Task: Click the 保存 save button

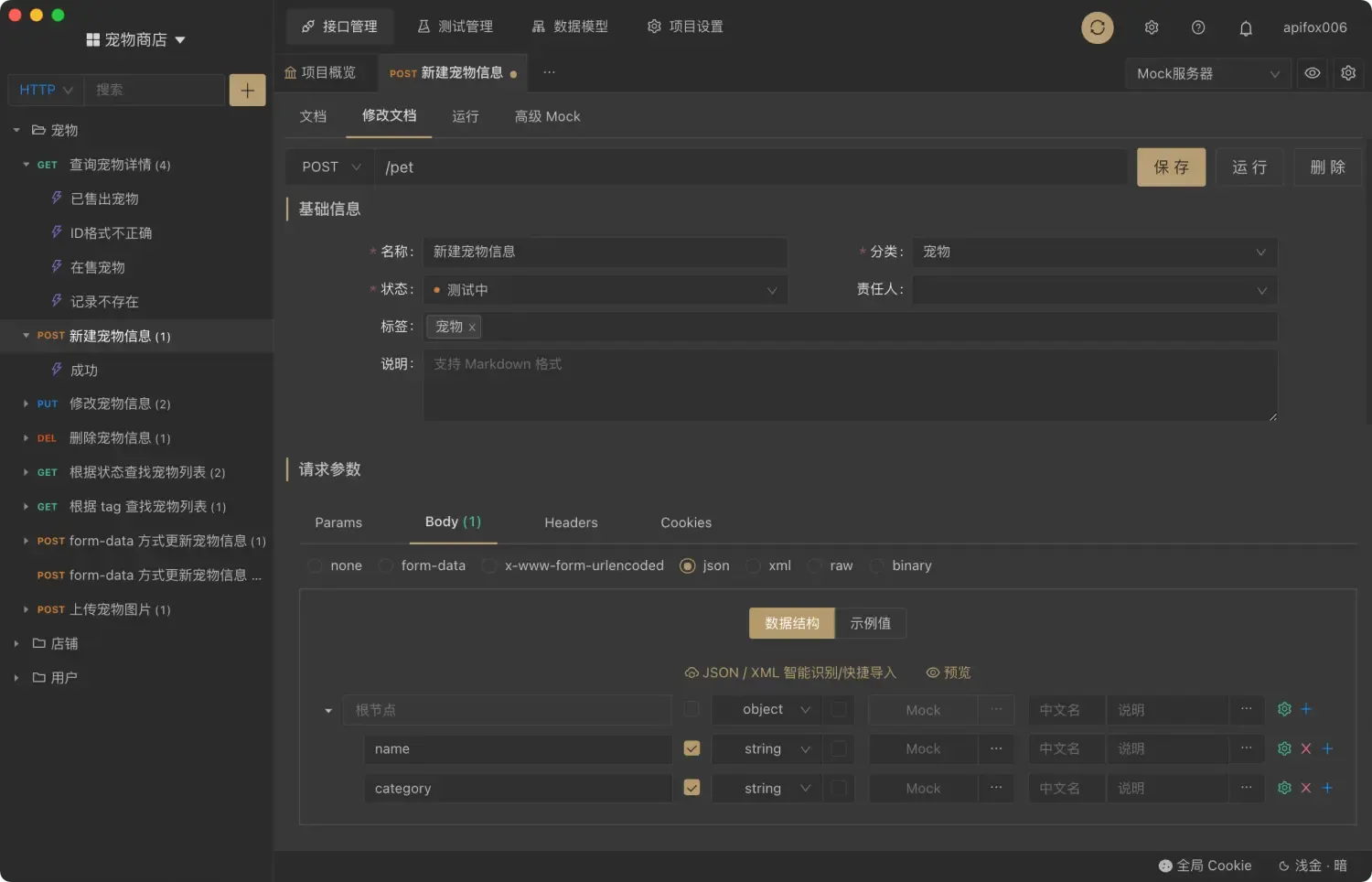Action: (1171, 167)
